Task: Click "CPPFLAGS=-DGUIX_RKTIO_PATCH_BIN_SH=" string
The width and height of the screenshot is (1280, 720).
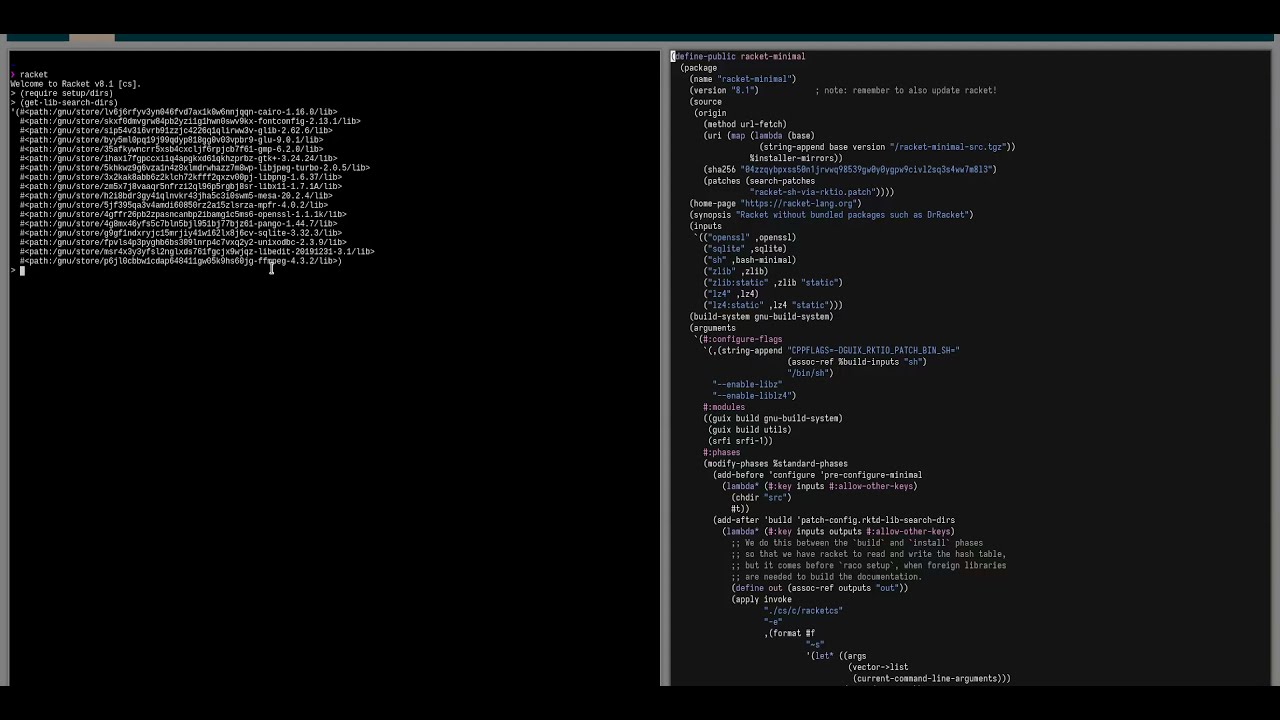Action: [873, 350]
